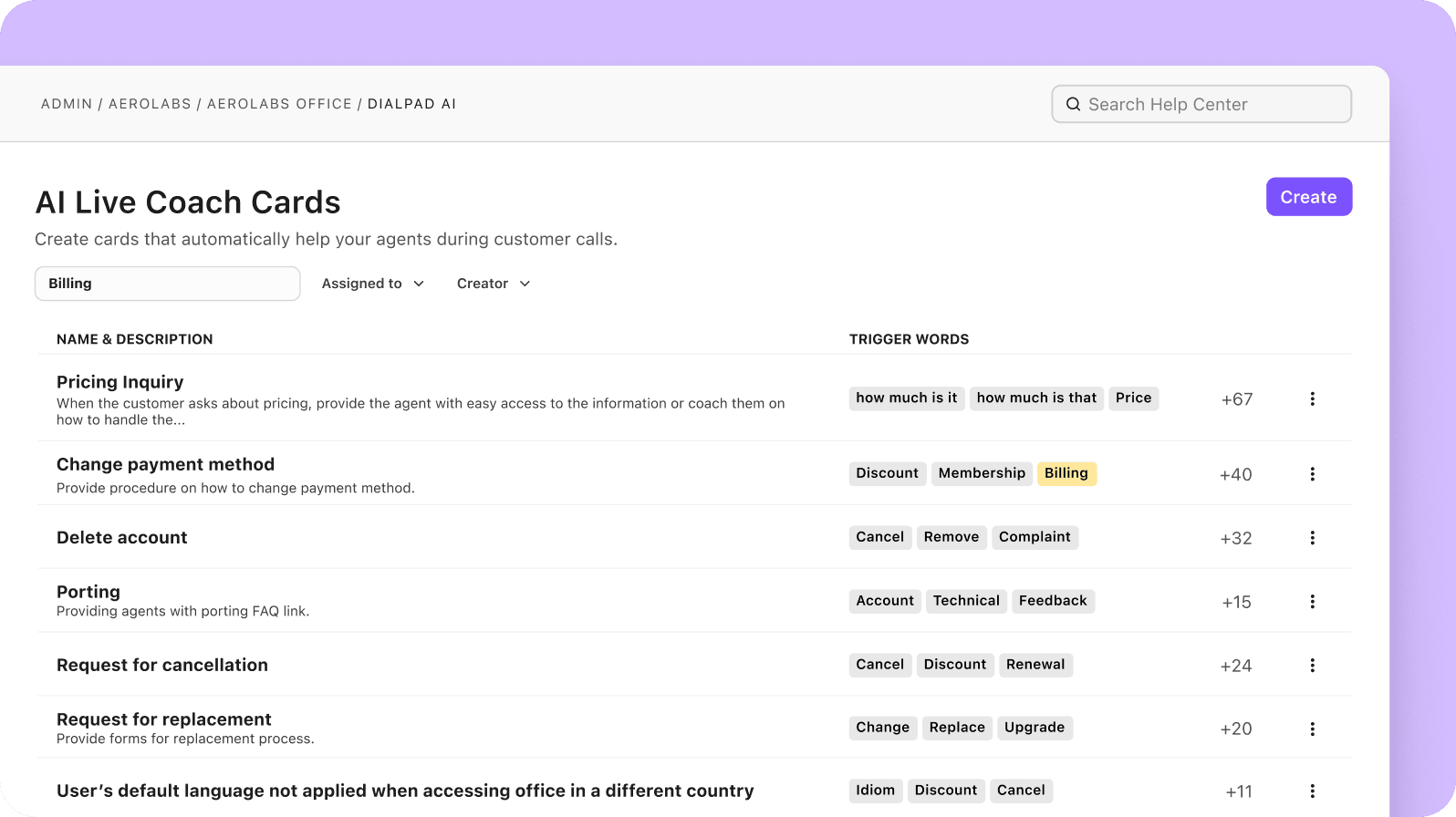Open more options for Pricing Inquiry row
Image resolution: width=1456 pixels, height=817 pixels.
click(x=1312, y=398)
